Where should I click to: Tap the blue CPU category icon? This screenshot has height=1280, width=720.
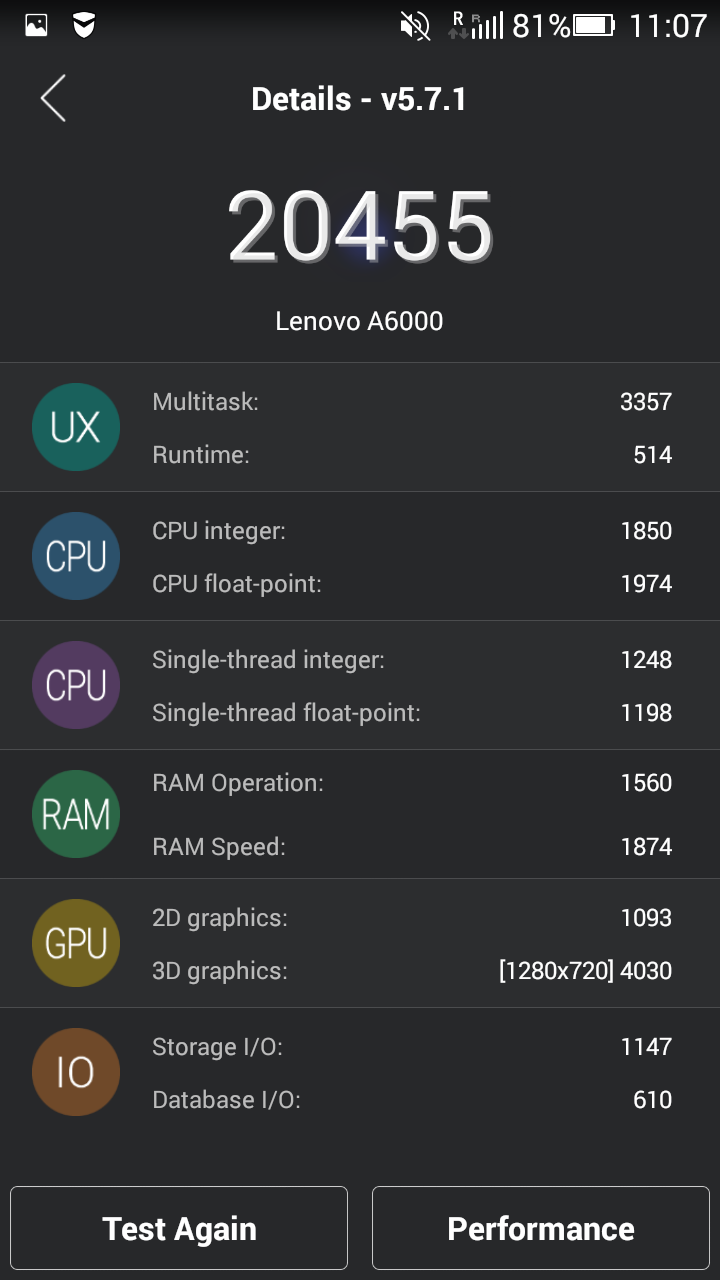tap(76, 557)
